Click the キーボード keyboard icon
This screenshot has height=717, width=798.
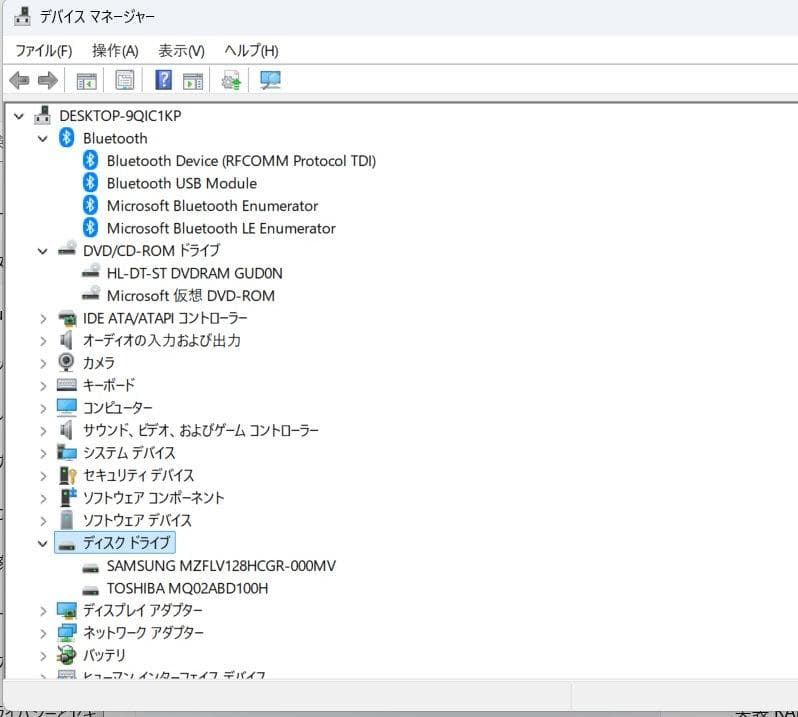tap(67, 385)
